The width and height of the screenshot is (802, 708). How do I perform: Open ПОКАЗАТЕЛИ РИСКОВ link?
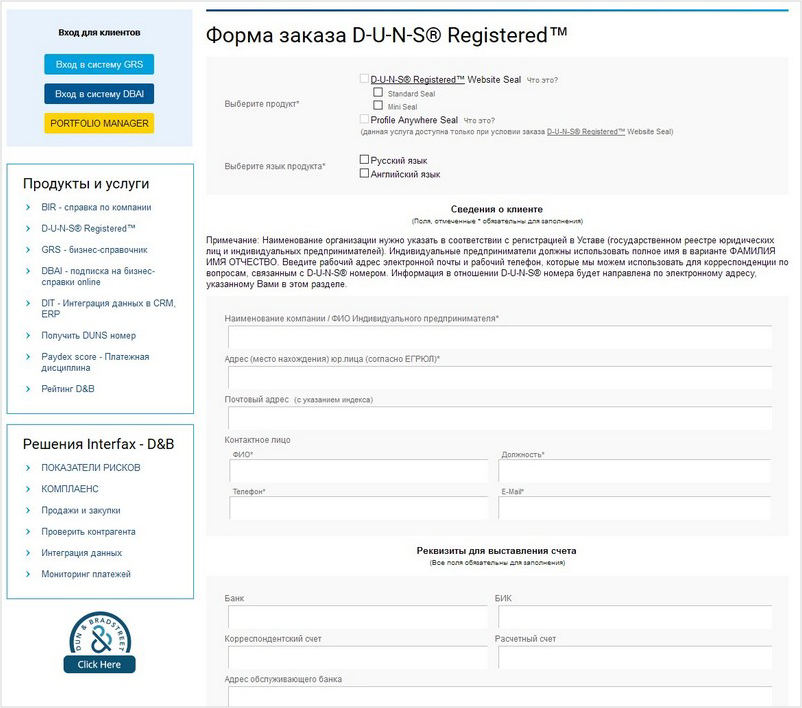click(91, 468)
